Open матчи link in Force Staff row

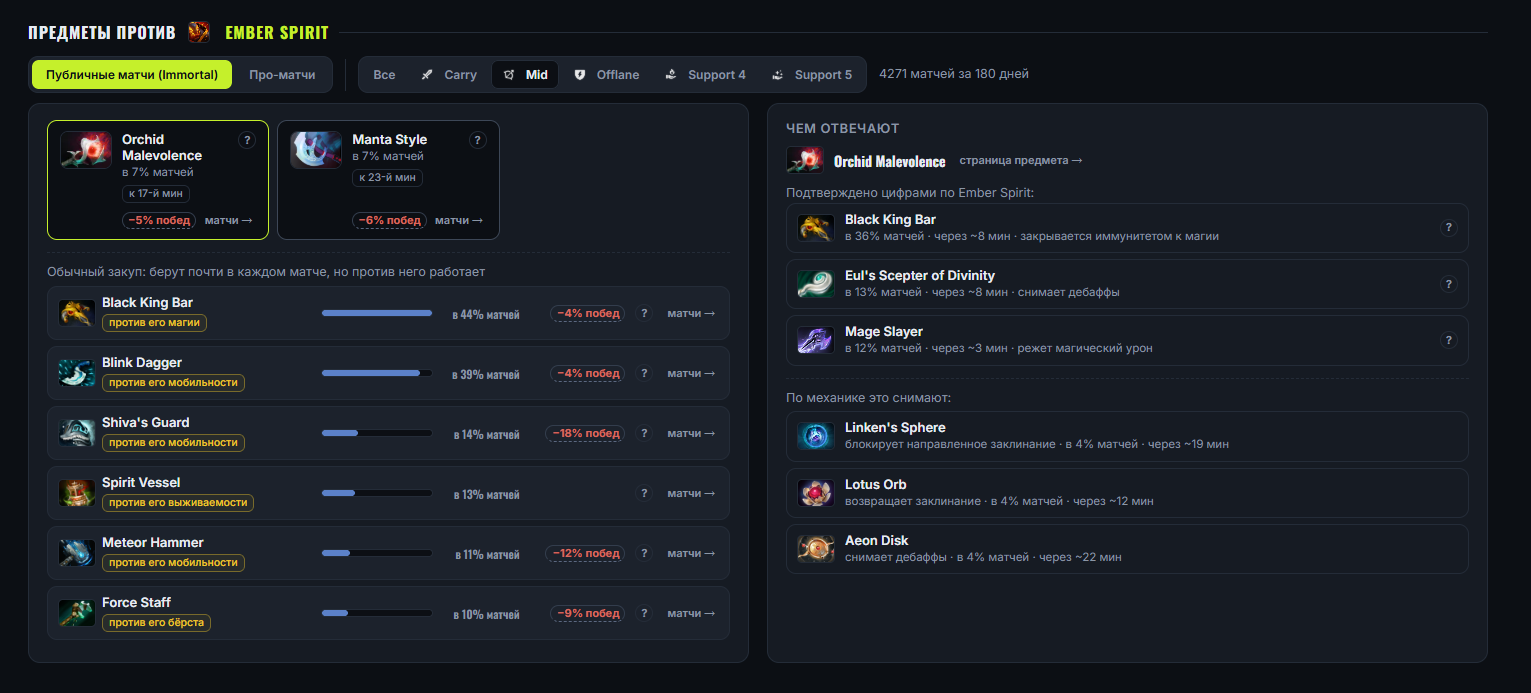(x=692, y=613)
